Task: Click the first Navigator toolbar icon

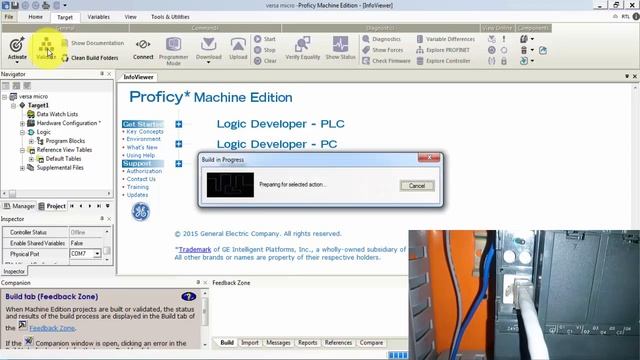Action: tap(6, 85)
